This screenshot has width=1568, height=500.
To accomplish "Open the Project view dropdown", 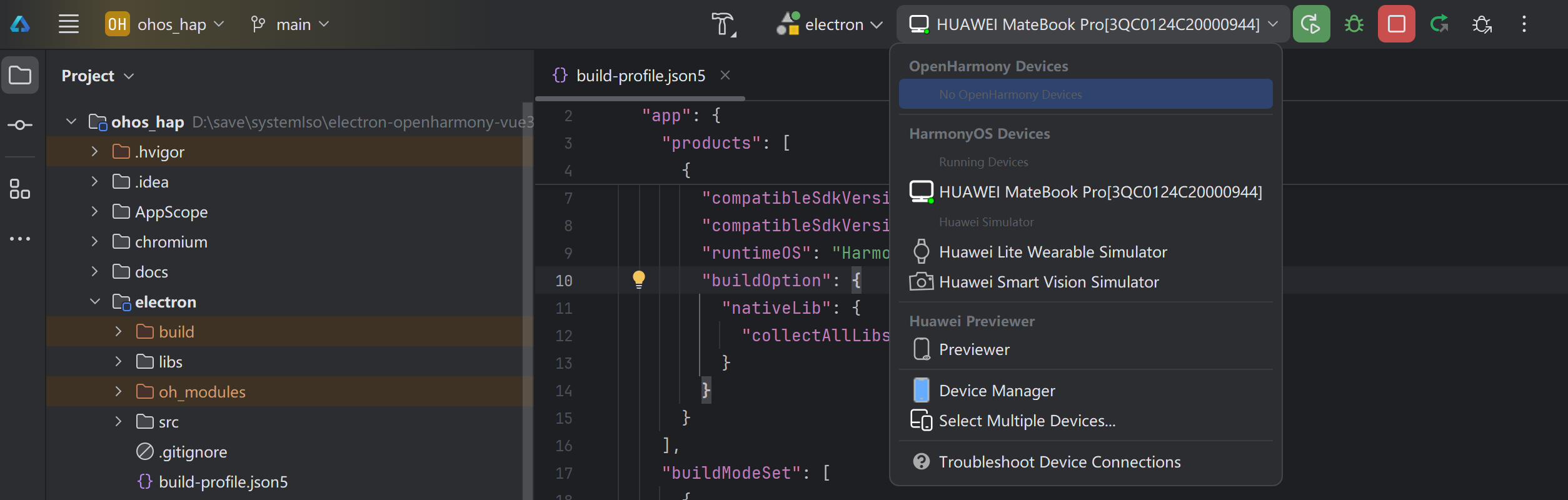I will 98,76.
